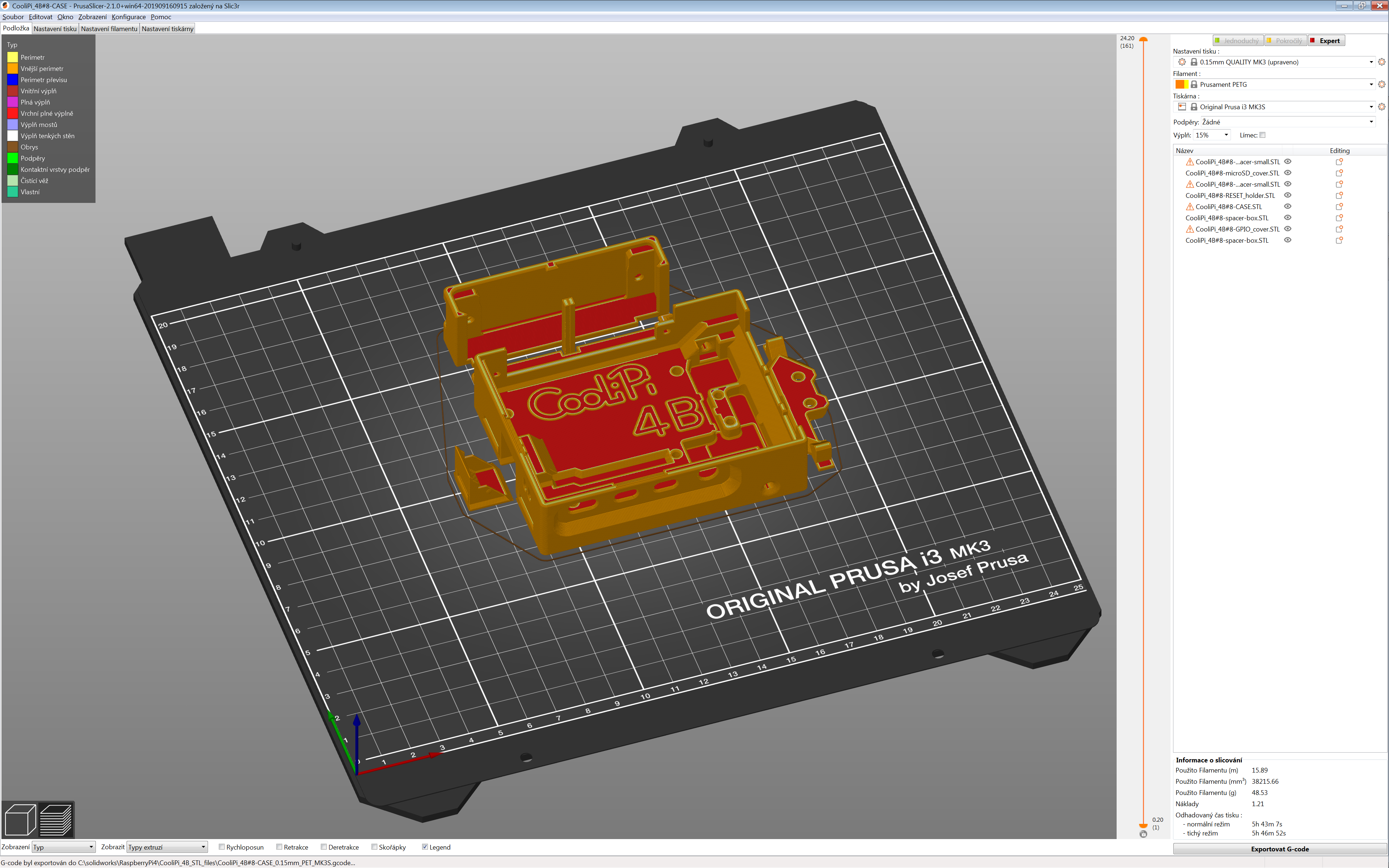Screen dimensions: 1389x868
Task: Open the Konfigurace menu
Action: coord(128,17)
